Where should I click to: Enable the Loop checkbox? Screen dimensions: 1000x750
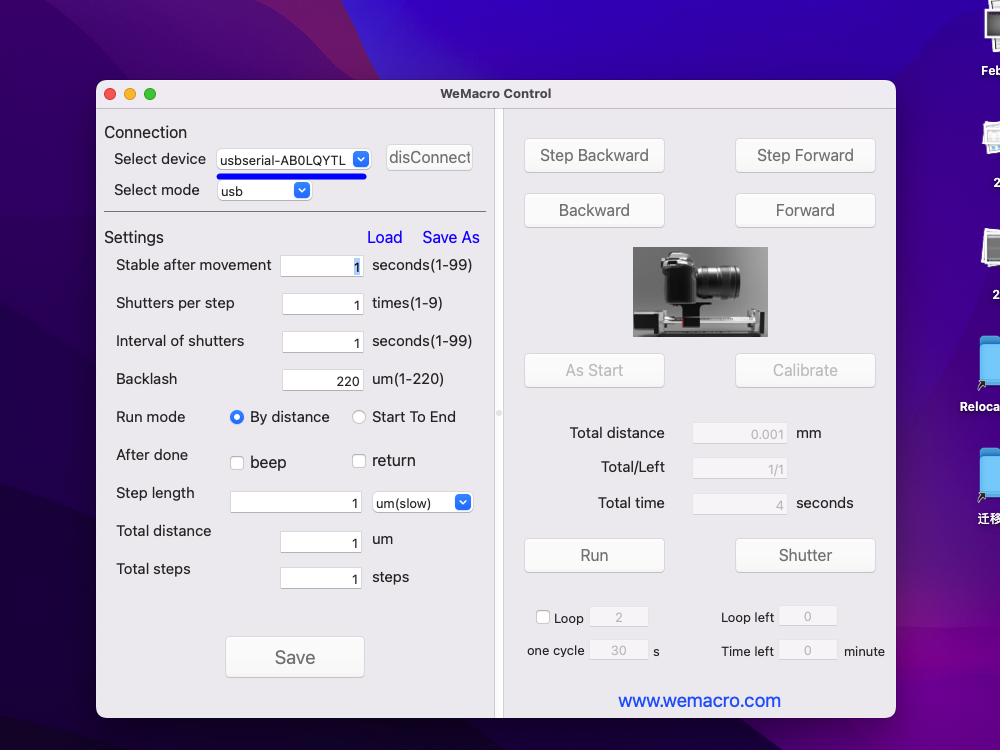(543, 617)
